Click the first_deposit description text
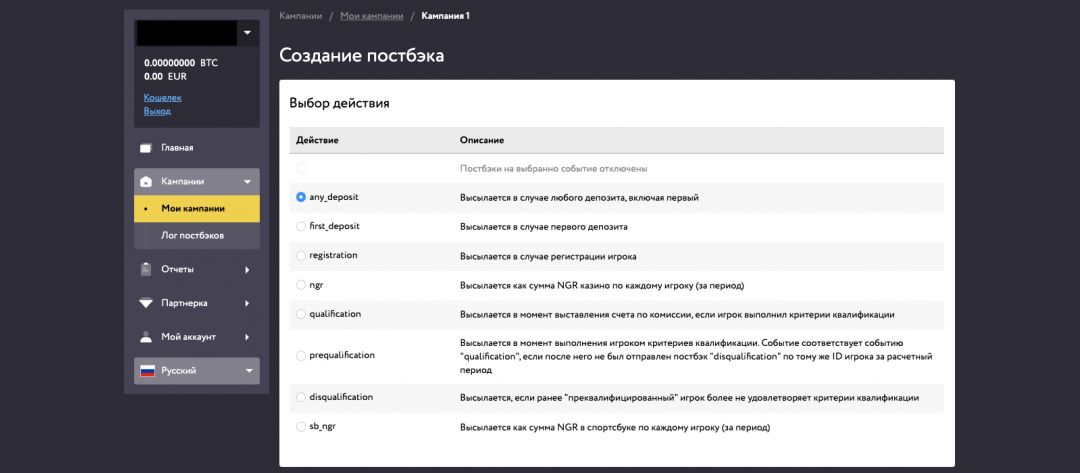The image size is (1080, 473). (543, 227)
